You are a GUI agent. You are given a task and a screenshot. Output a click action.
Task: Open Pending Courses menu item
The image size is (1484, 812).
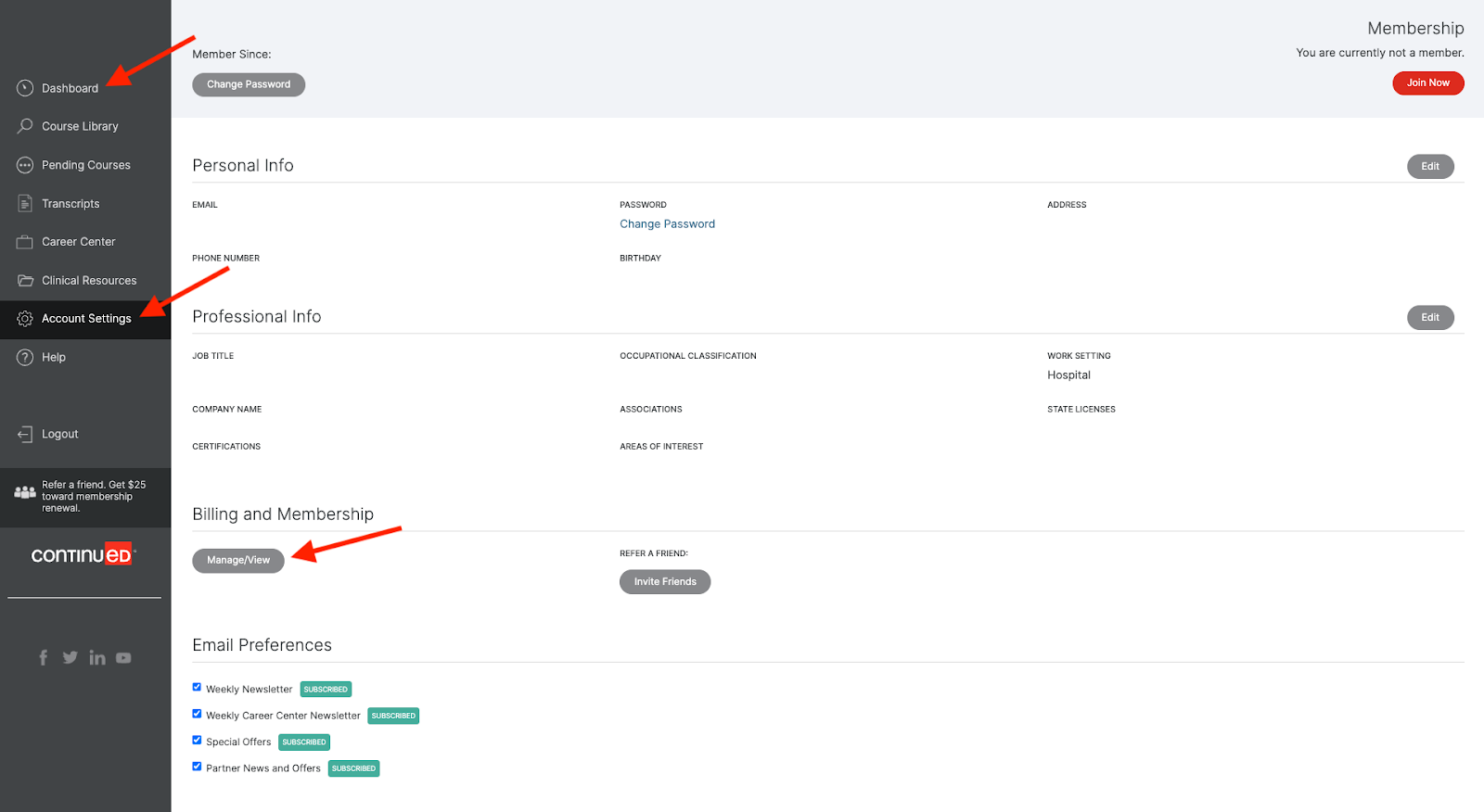tap(85, 165)
